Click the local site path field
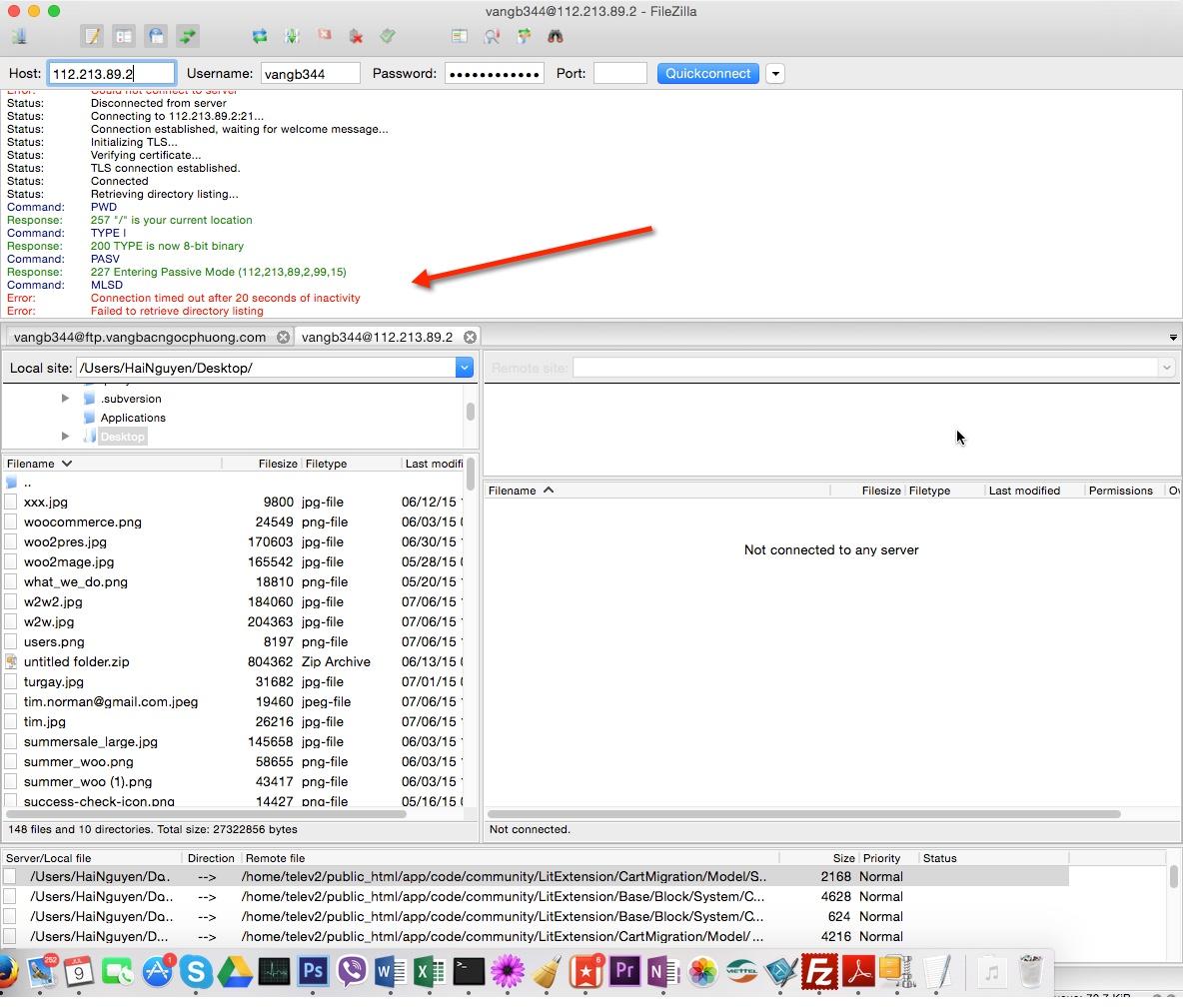1183x1008 pixels. [x=266, y=368]
